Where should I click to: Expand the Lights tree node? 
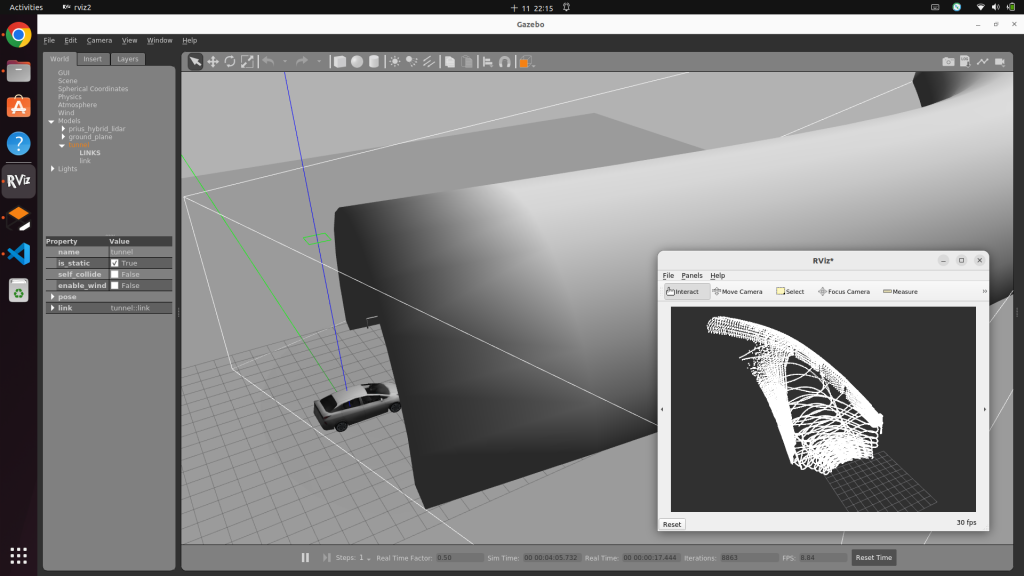53,168
